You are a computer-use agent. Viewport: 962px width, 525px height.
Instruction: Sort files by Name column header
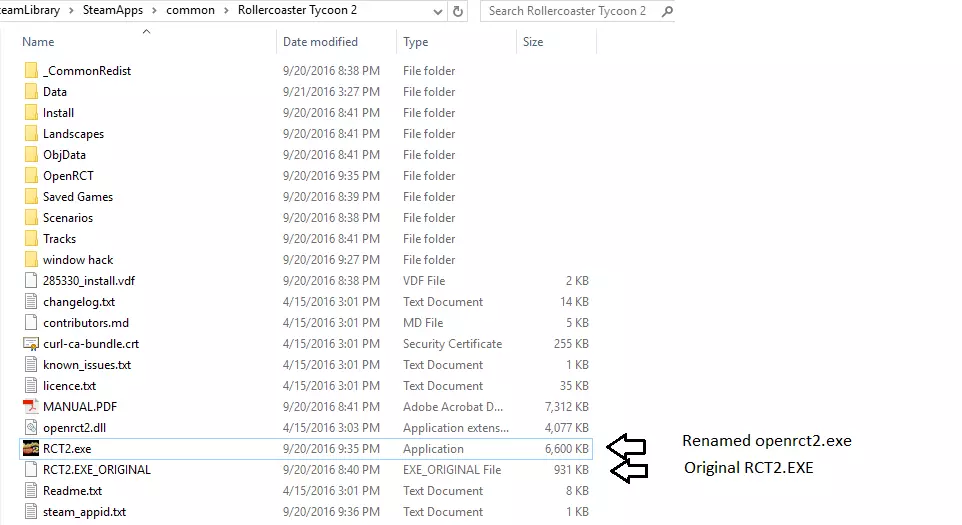coord(38,42)
